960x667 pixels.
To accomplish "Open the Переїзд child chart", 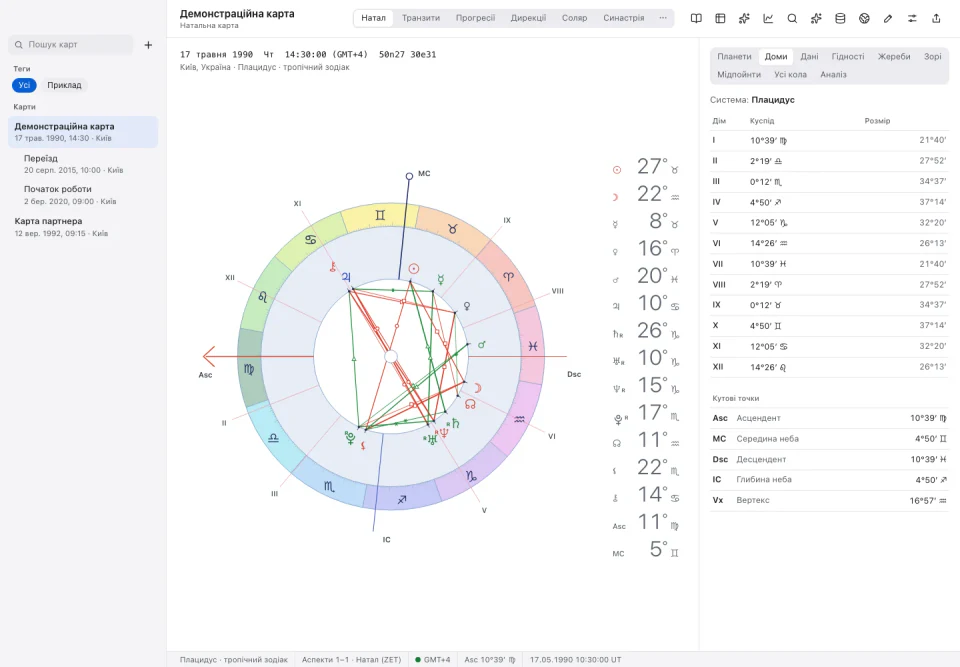I will click(83, 164).
